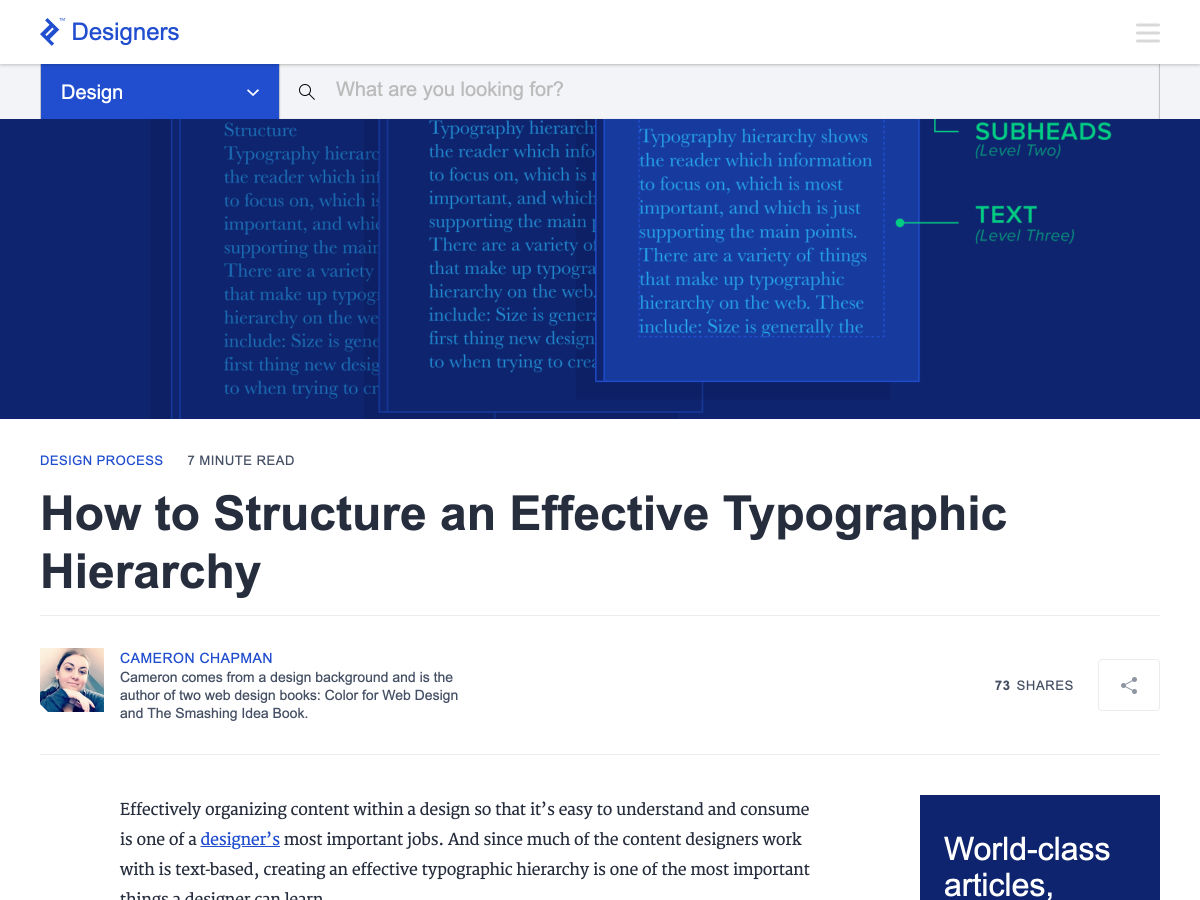Click the 73 SHARES counter
Screen dimensions: 1200x900
pyautogui.click(x=1033, y=686)
